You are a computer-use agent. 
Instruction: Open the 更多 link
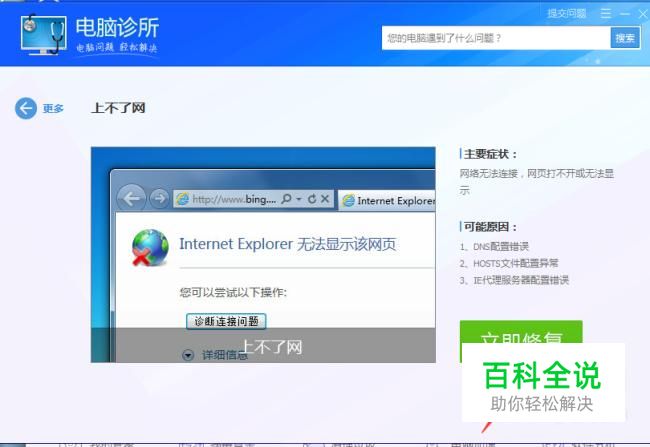tap(53, 109)
